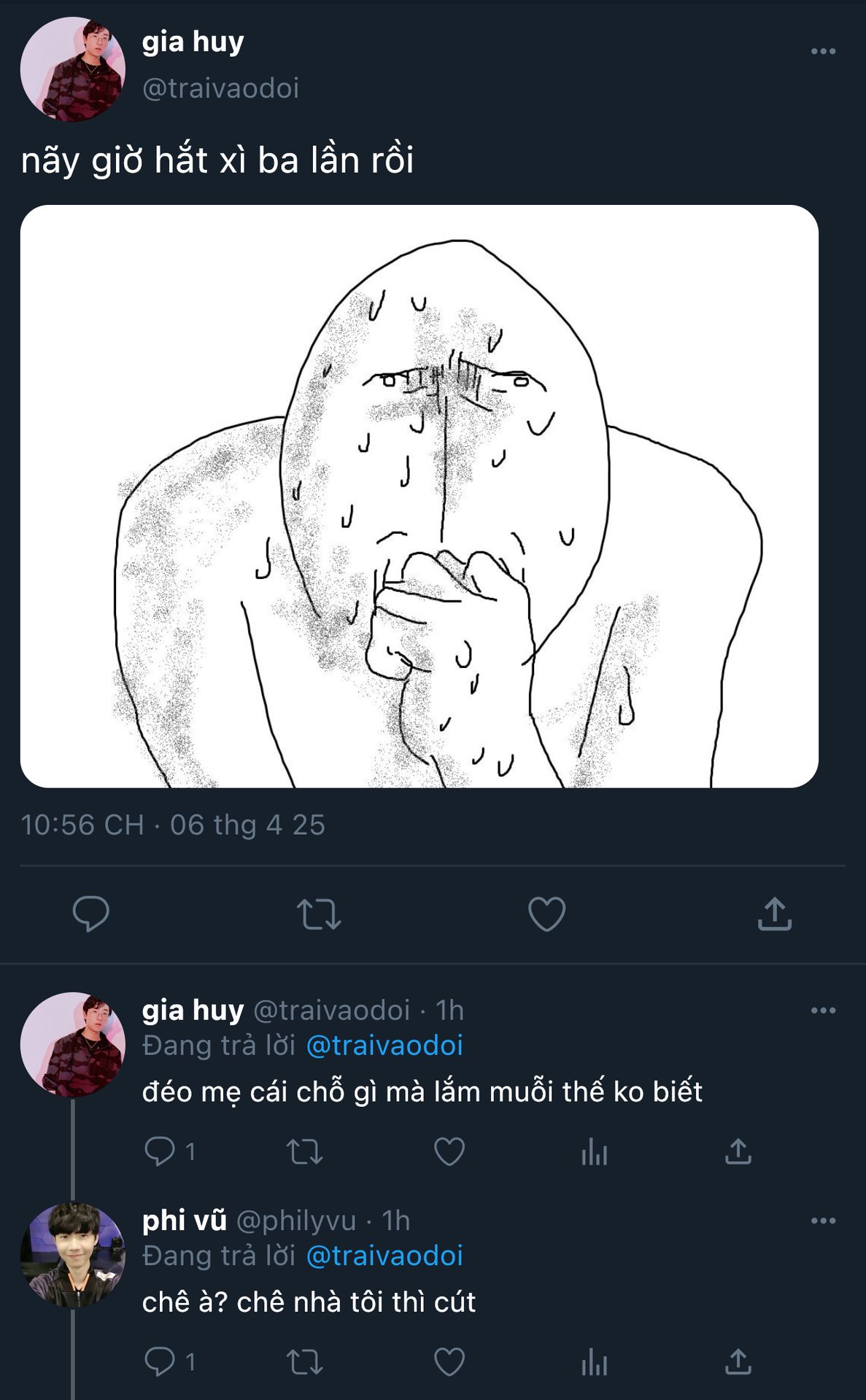
Task: Retweet gia huy's reply about mosquitoes
Action: click(304, 1152)
